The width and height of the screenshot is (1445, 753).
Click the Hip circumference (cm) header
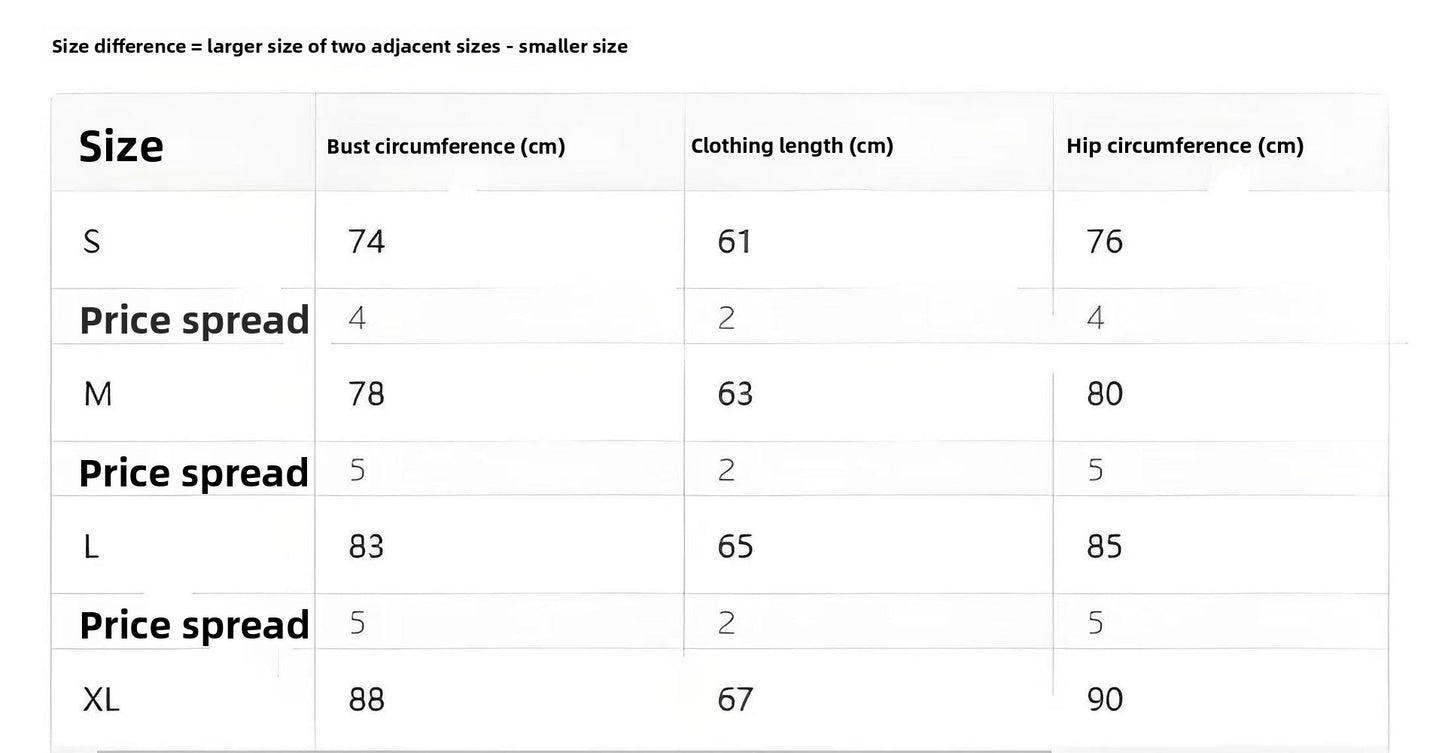tap(1185, 146)
